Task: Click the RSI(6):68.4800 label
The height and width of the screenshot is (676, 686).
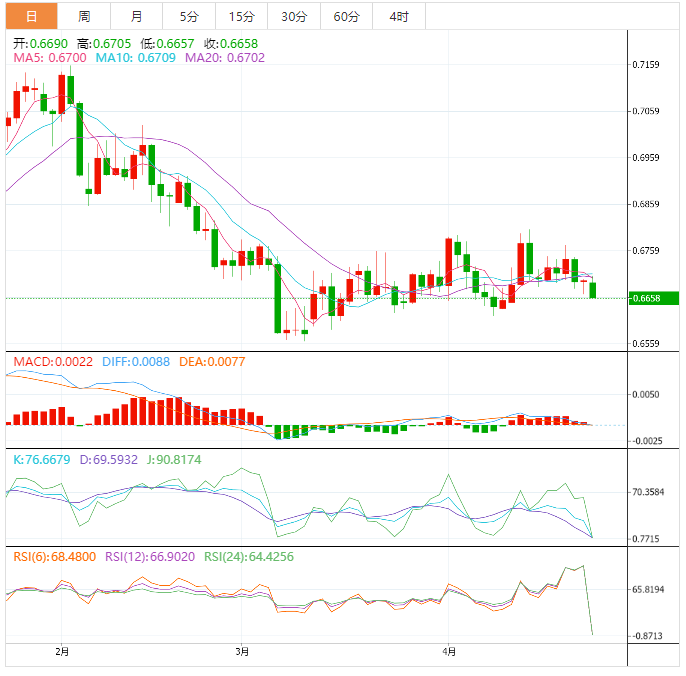Action: (x=55, y=557)
